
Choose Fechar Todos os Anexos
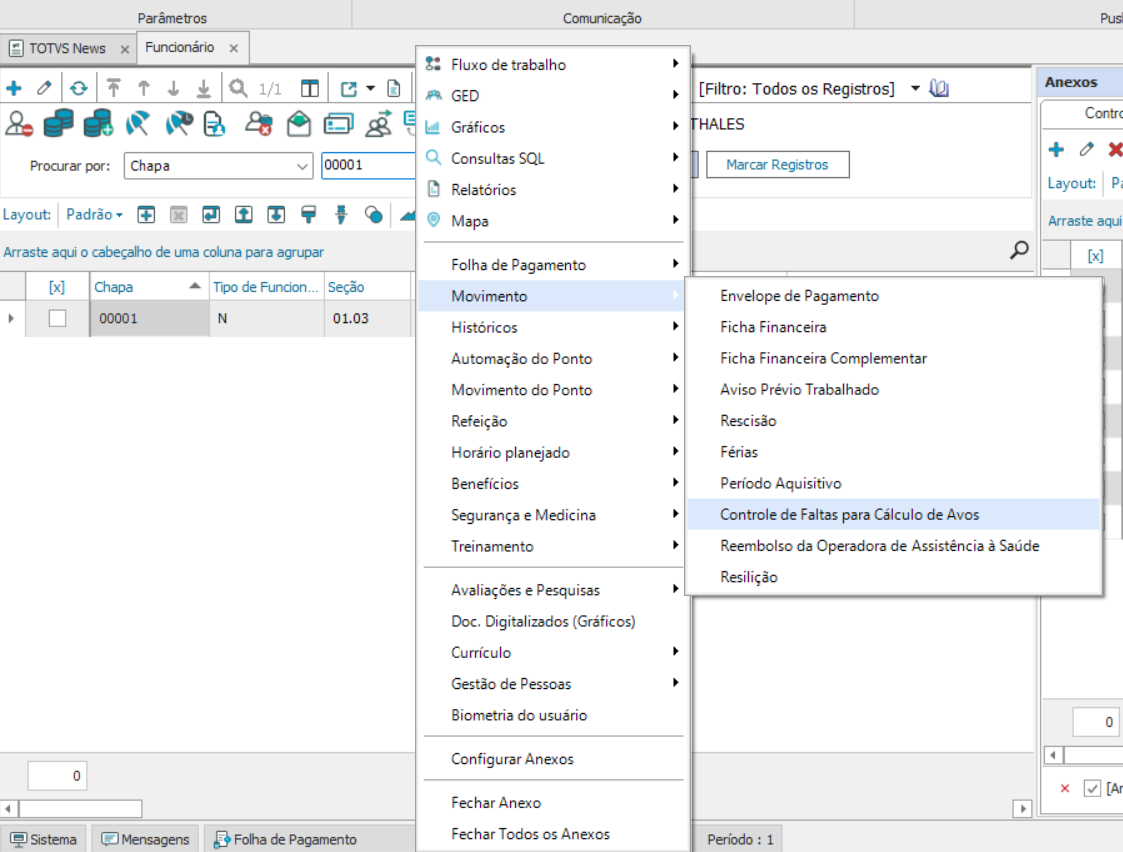tap(554, 834)
